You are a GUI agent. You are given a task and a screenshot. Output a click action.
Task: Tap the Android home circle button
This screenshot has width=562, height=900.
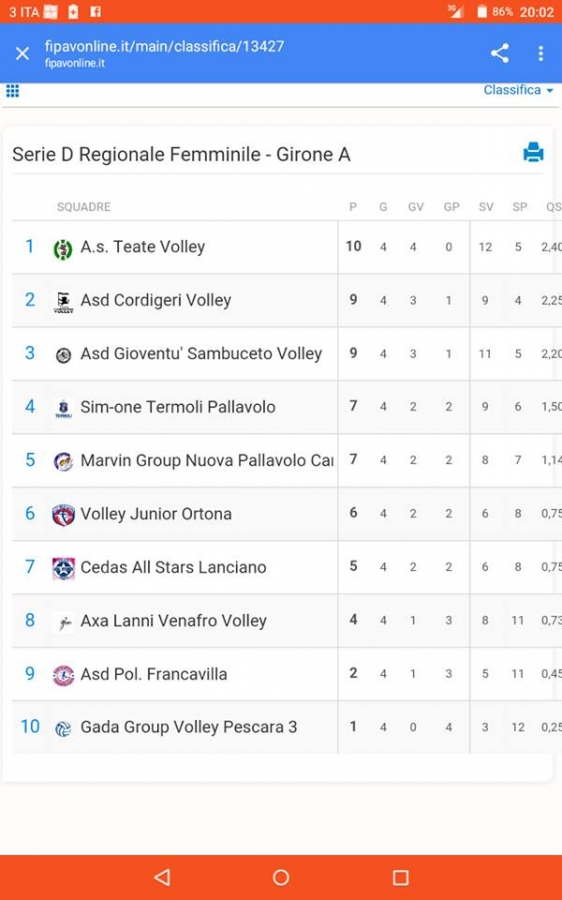(x=281, y=876)
